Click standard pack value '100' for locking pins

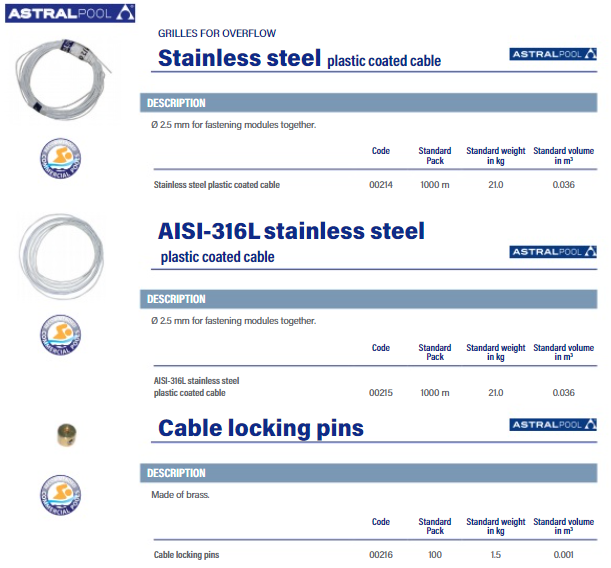pyautogui.click(x=435, y=555)
